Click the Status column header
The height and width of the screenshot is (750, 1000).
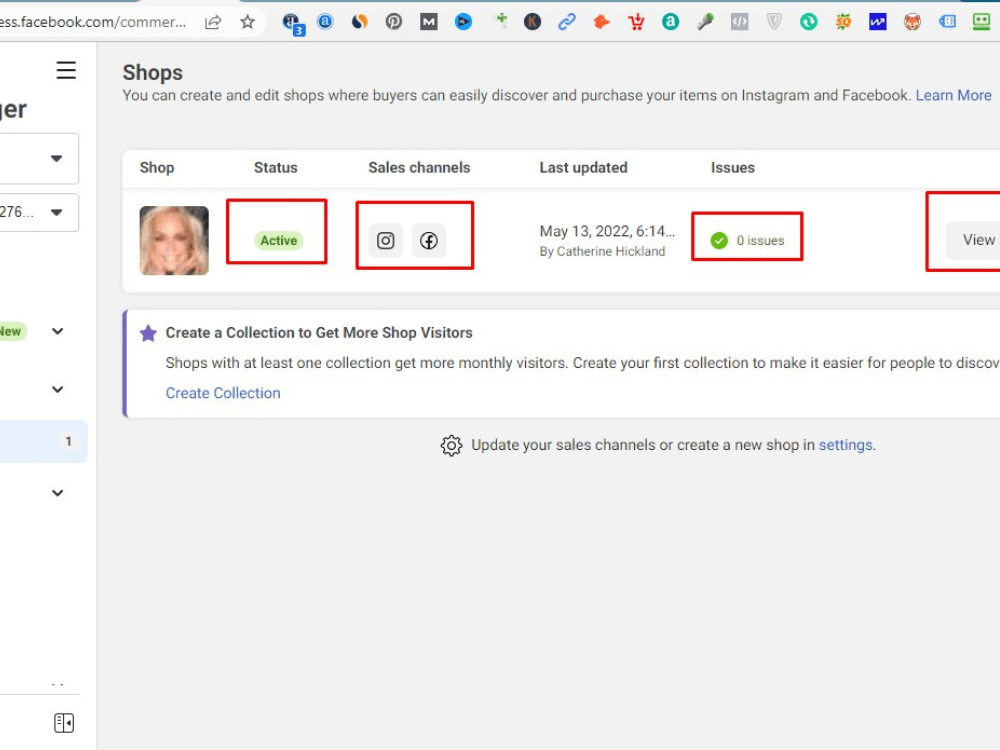click(x=276, y=168)
